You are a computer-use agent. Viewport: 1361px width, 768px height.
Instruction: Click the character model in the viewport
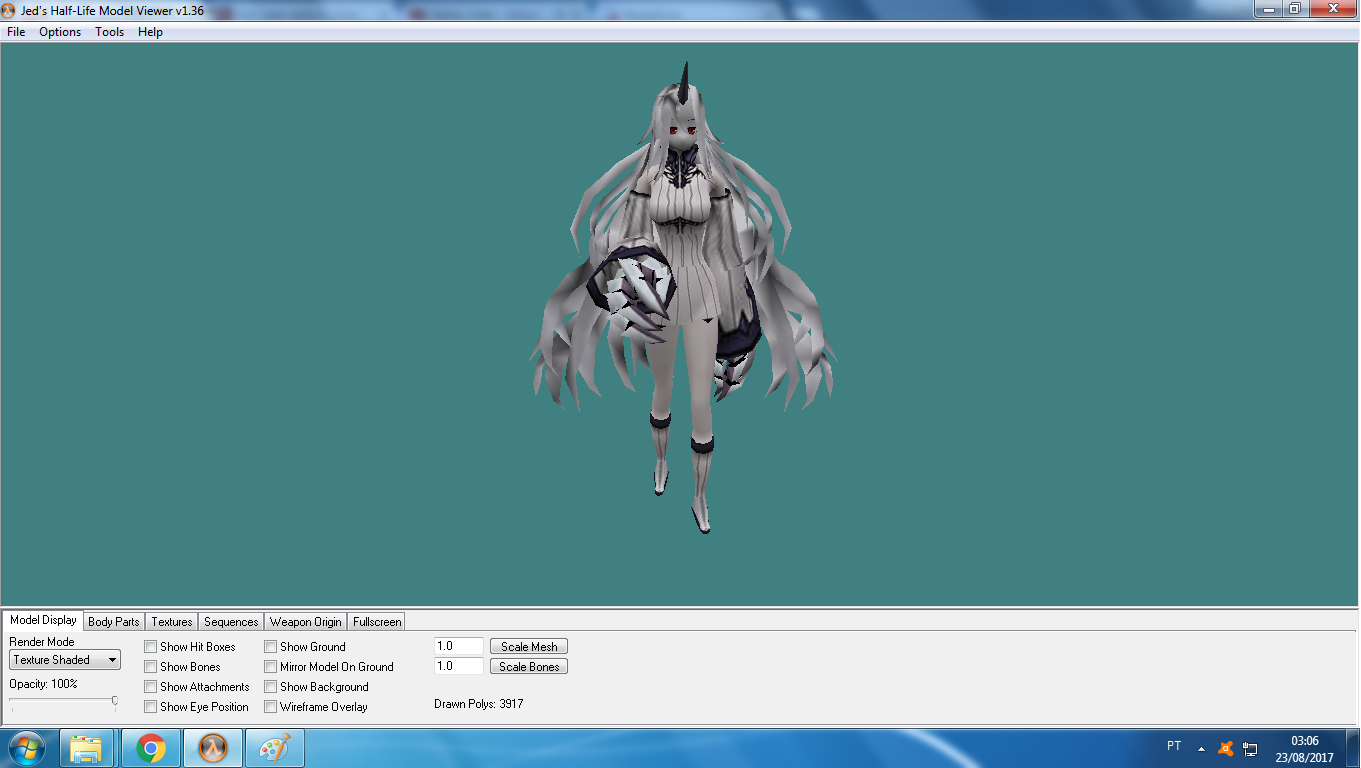coord(683,300)
